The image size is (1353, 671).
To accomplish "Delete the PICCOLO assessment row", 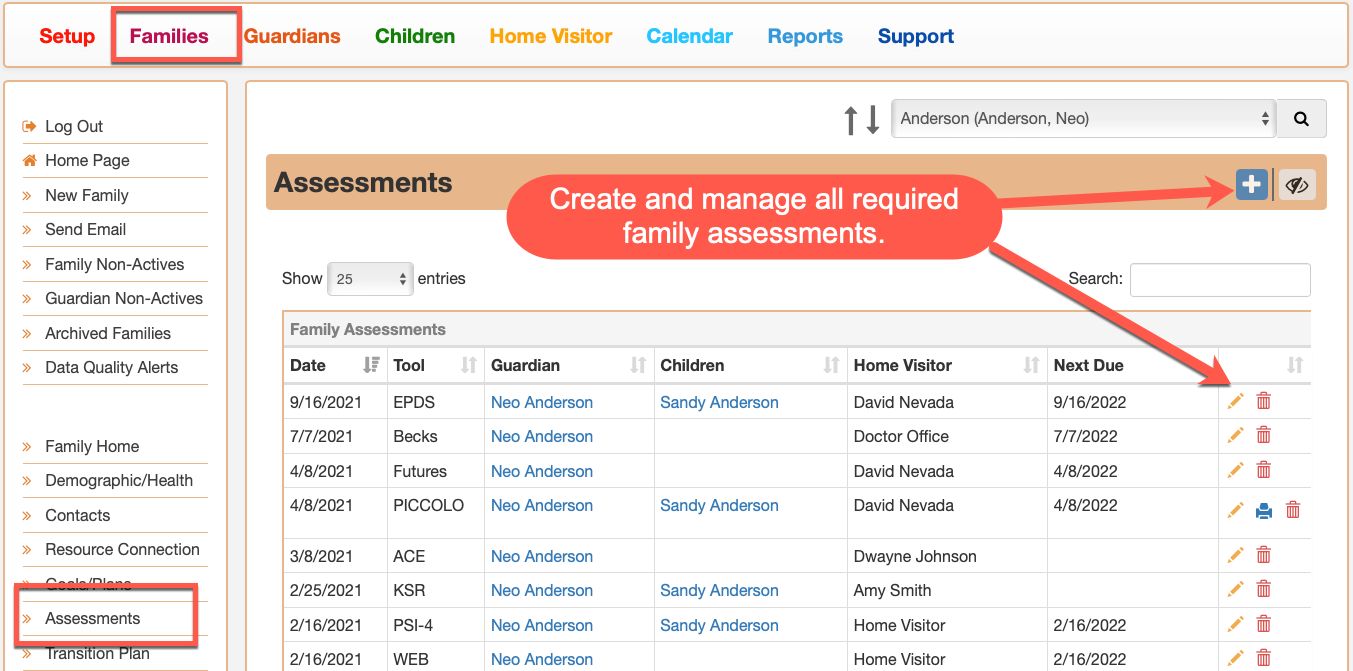I will point(1293,510).
